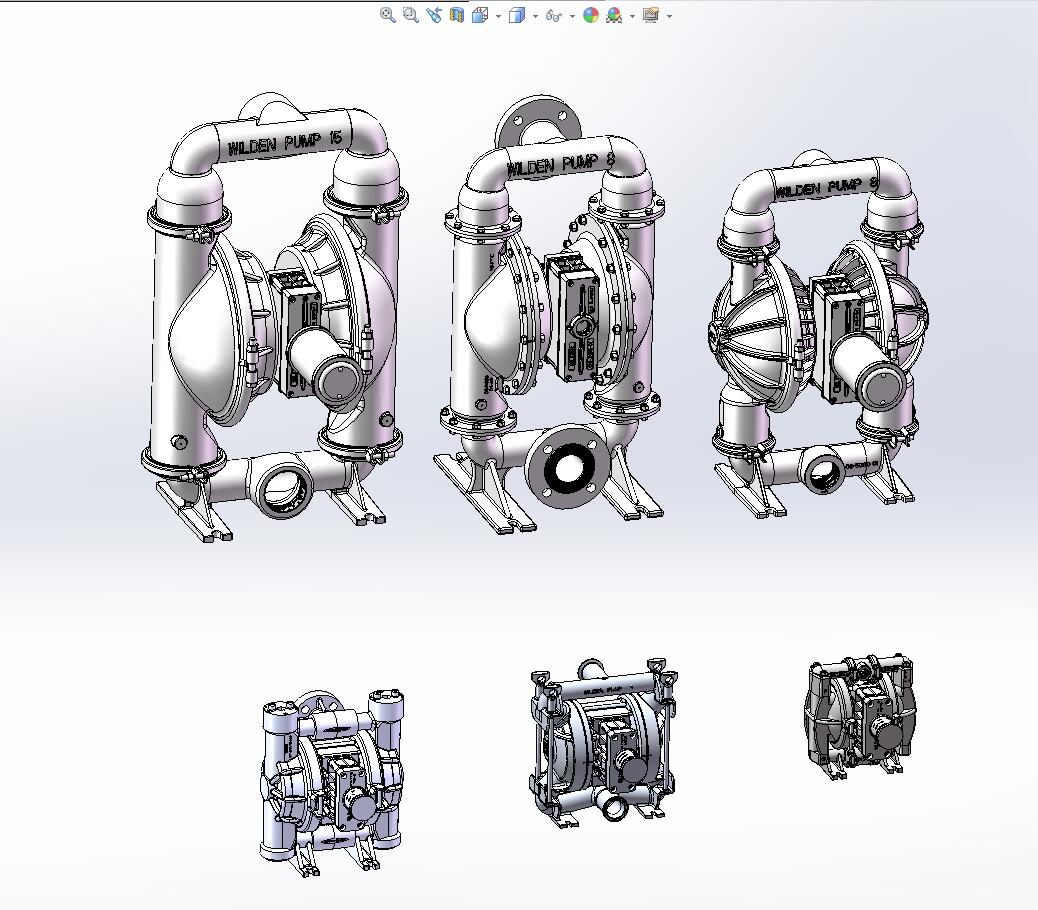Click the Display Style cube icon
1038x910 pixels.
(x=517, y=15)
